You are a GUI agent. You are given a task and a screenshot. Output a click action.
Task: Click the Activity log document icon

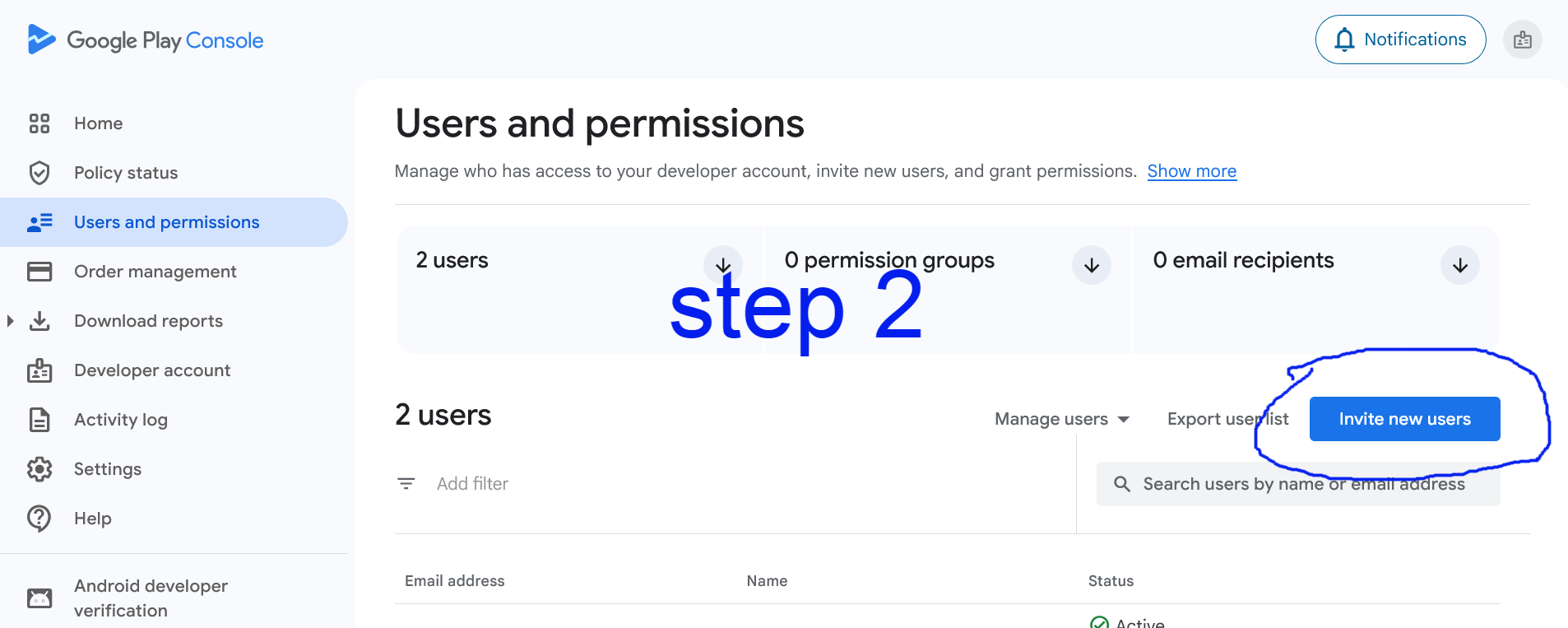39,420
